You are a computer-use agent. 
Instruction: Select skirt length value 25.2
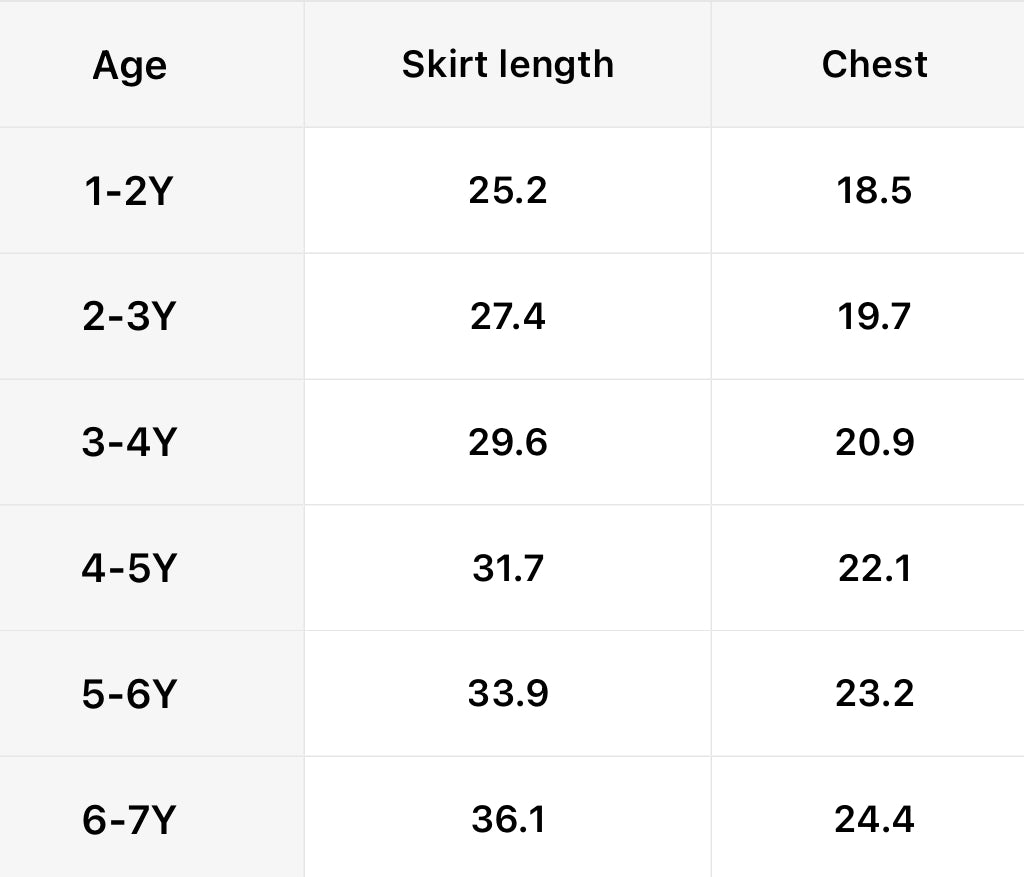click(507, 191)
